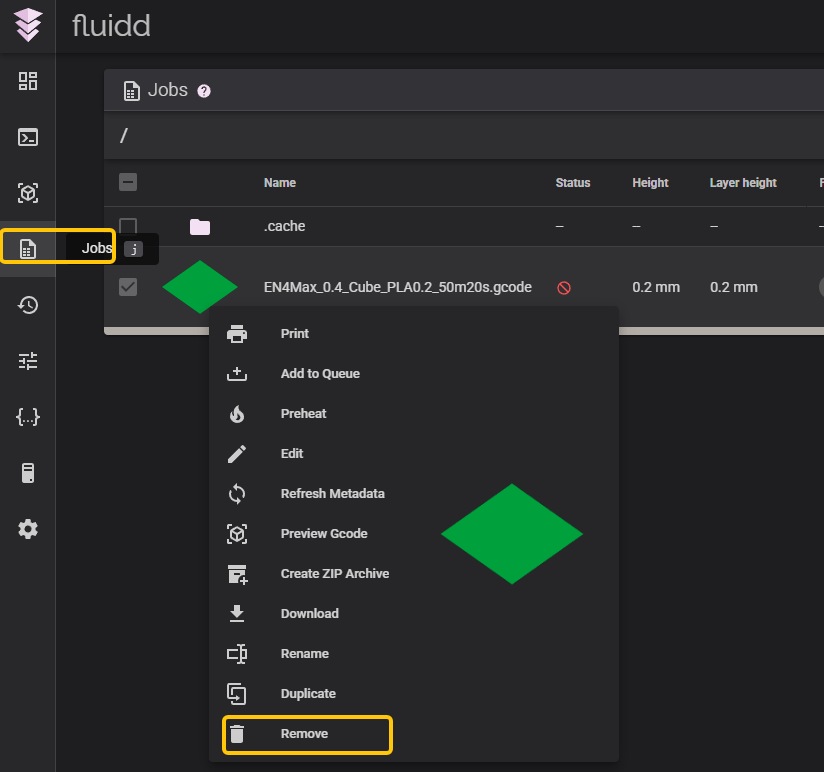Viewport: 824px width, 772px height.
Task: Check the .cache folder checkbox
Action: [x=128, y=227]
